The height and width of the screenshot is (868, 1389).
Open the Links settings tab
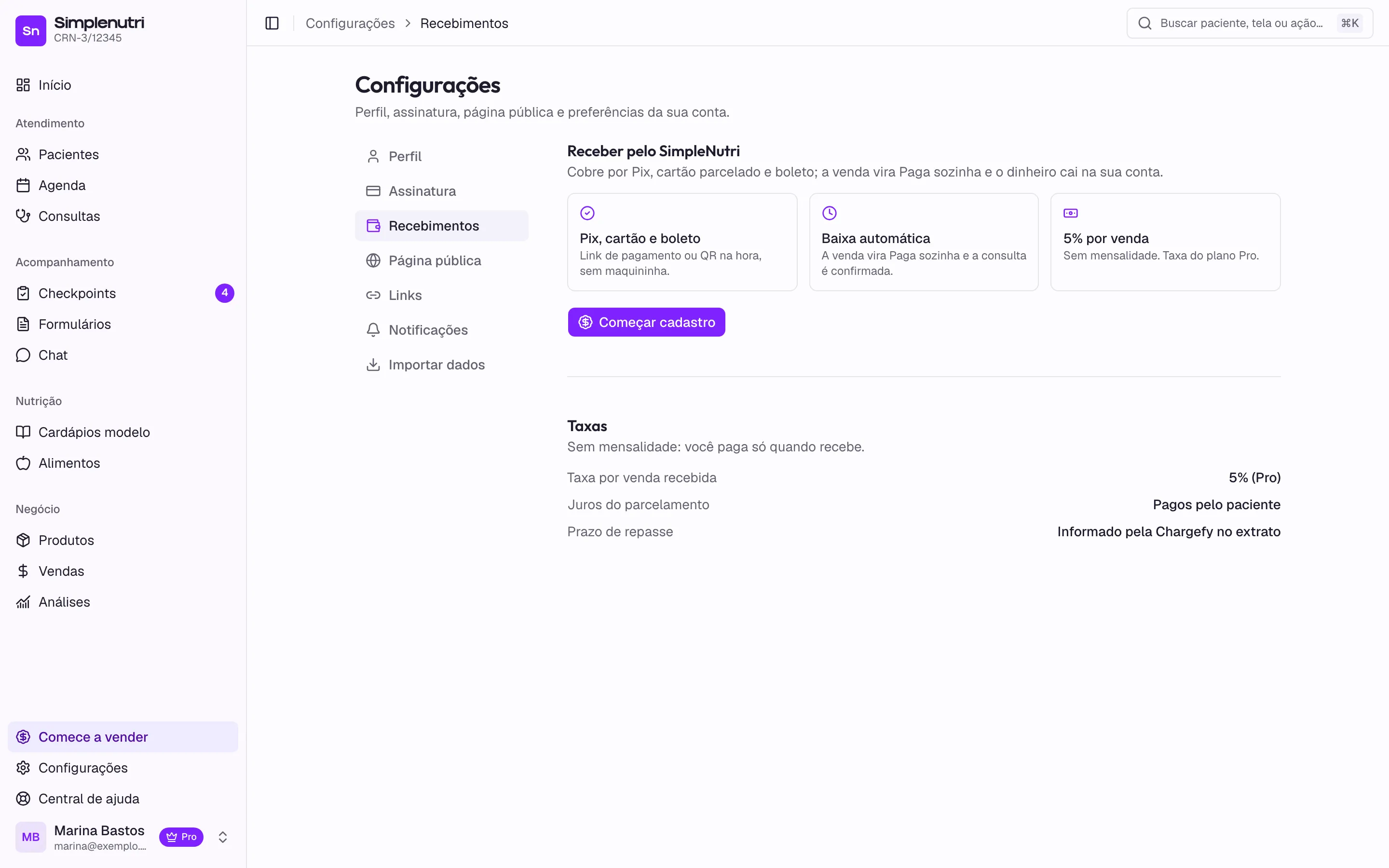[441, 295]
